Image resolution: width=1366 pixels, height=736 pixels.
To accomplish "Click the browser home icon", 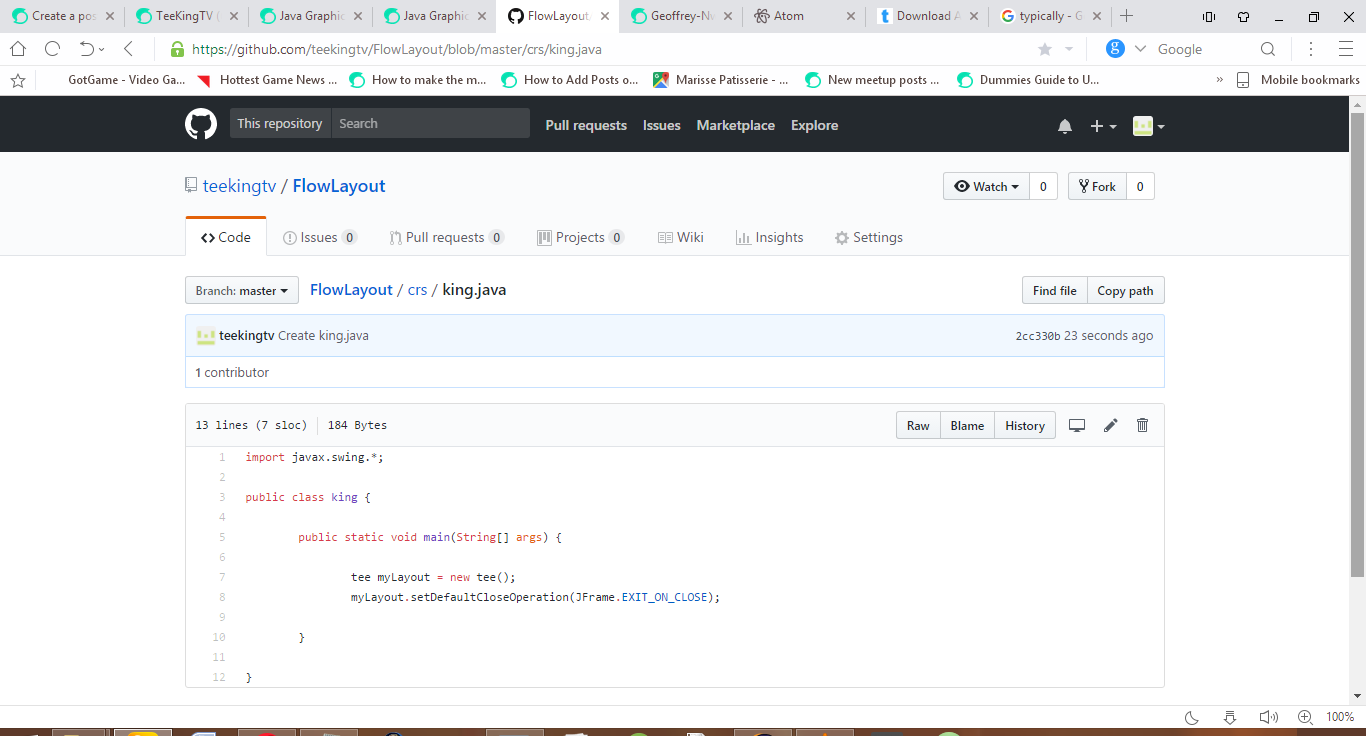I will (18, 49).
